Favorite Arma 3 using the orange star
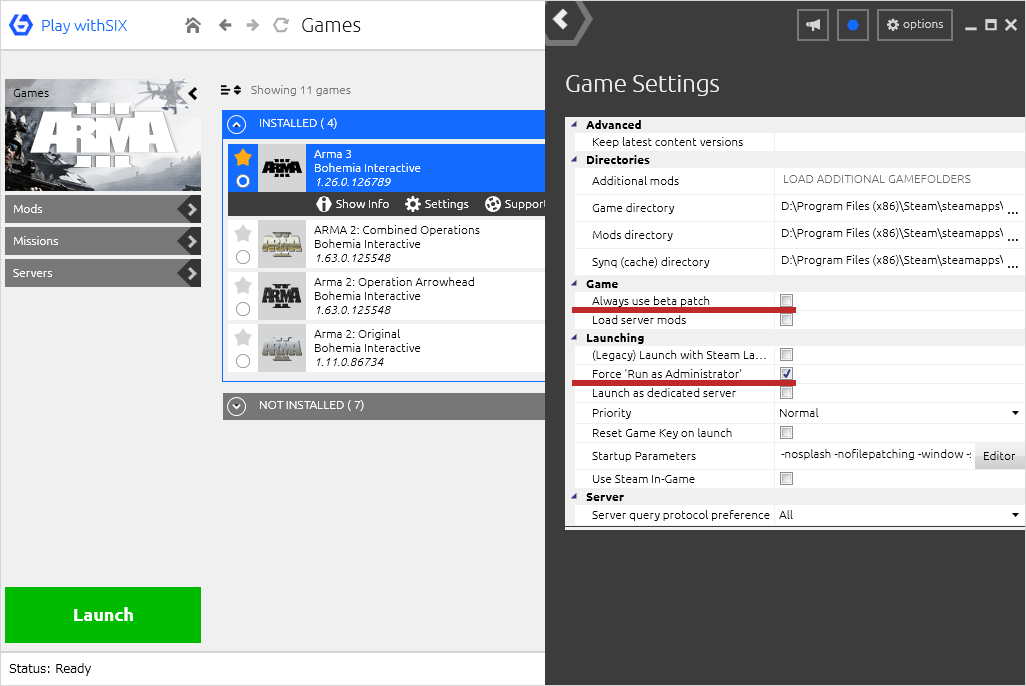The height and width of the screenshot is (686, 1026). click(243, 157)
